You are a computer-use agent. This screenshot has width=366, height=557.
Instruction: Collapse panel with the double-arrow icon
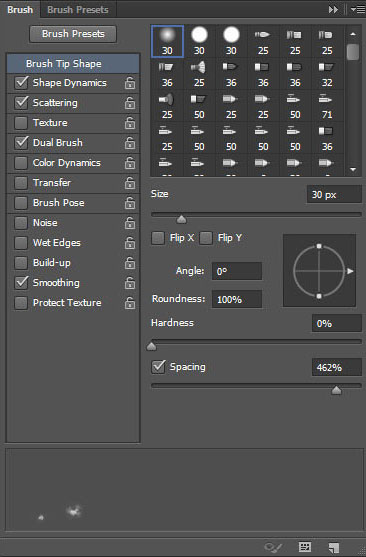click(333, 10)
